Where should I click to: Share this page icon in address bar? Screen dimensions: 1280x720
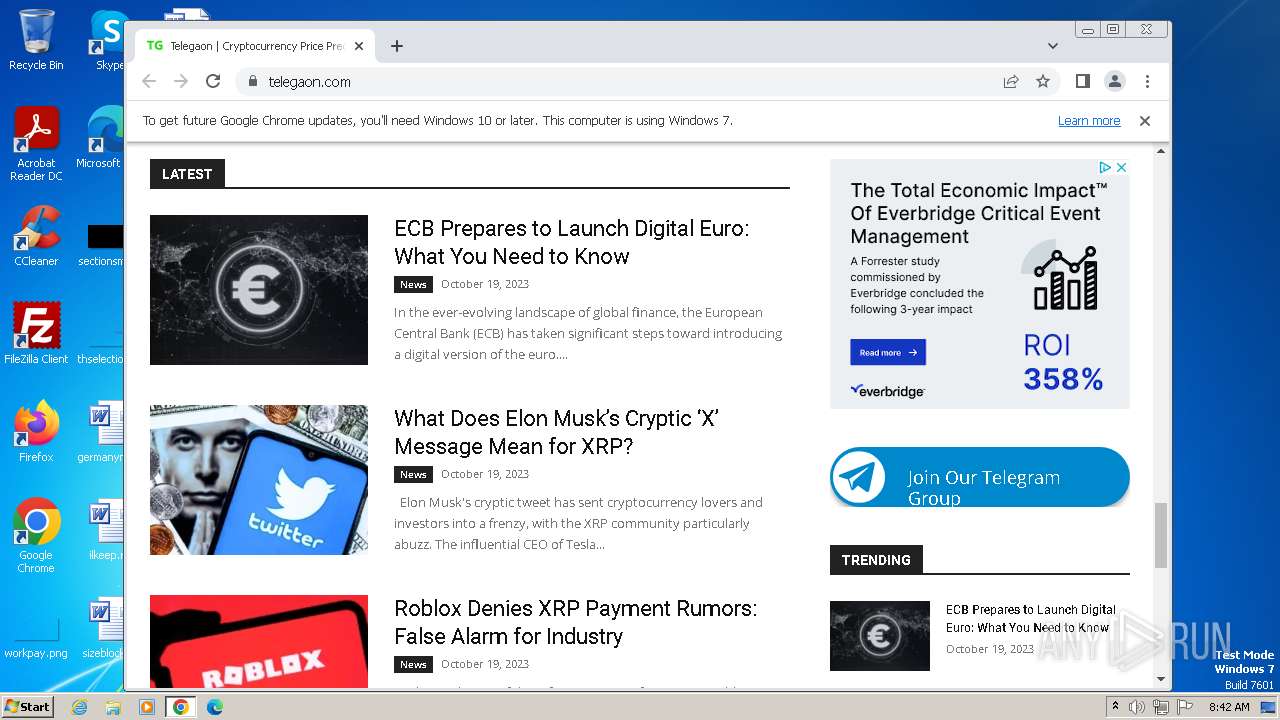1011,81
